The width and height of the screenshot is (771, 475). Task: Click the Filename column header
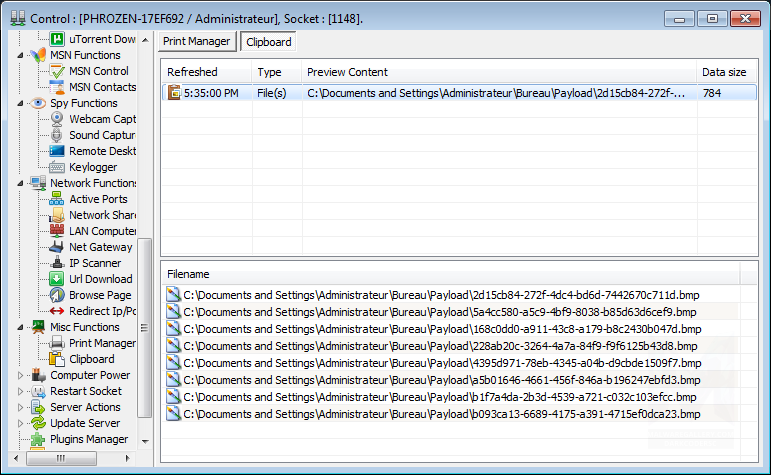coord(188,273)
